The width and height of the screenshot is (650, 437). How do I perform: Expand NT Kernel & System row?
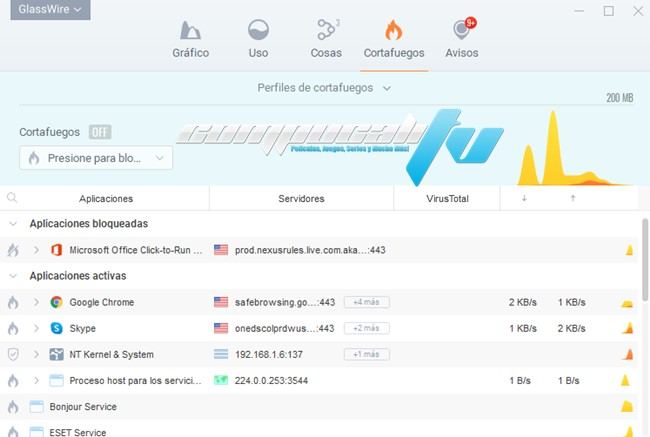tap(36, 354)
